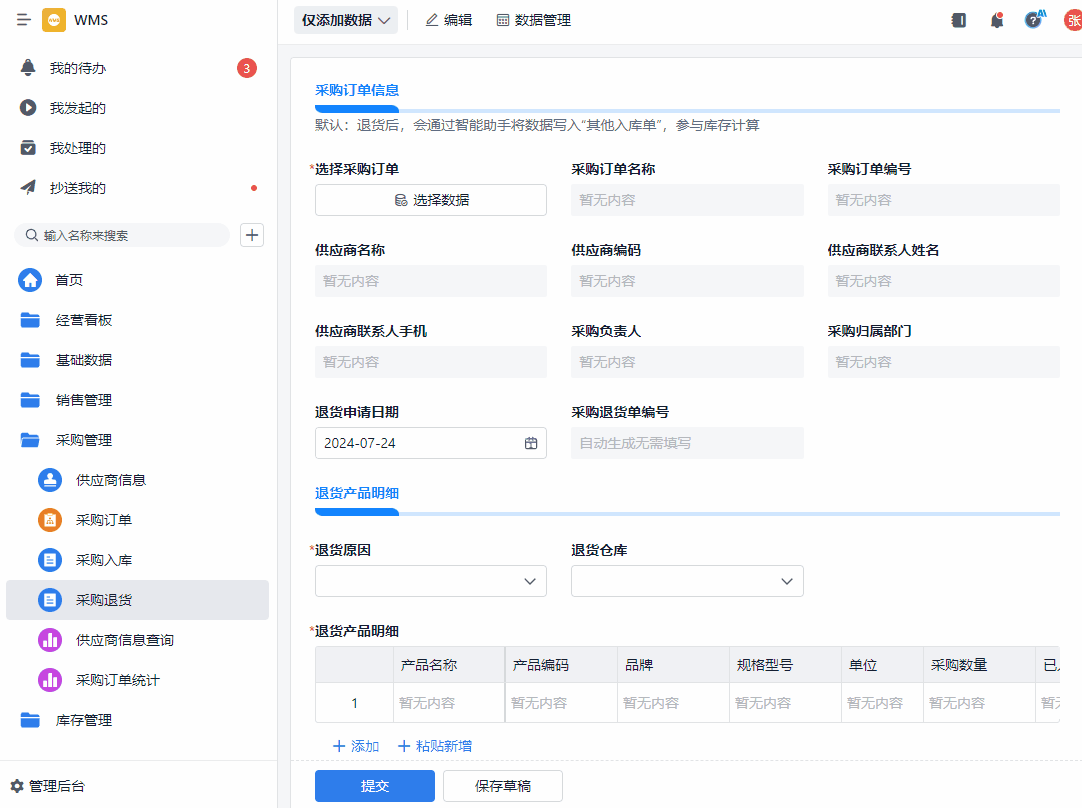The height and width of the screenshot is (808, 1082).
Task: Click 保存草稿 button
Action: [x=503, y=786]
